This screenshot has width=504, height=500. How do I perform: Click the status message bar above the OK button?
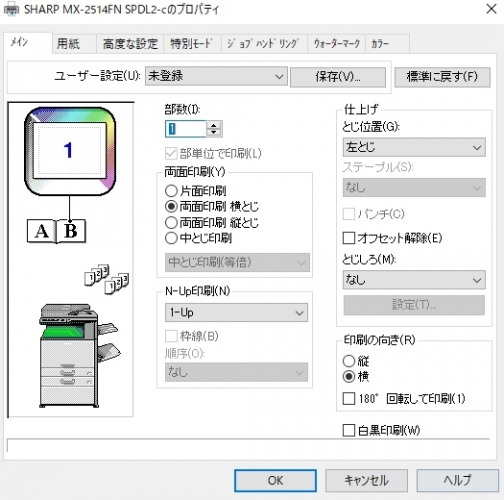(248, 446)
